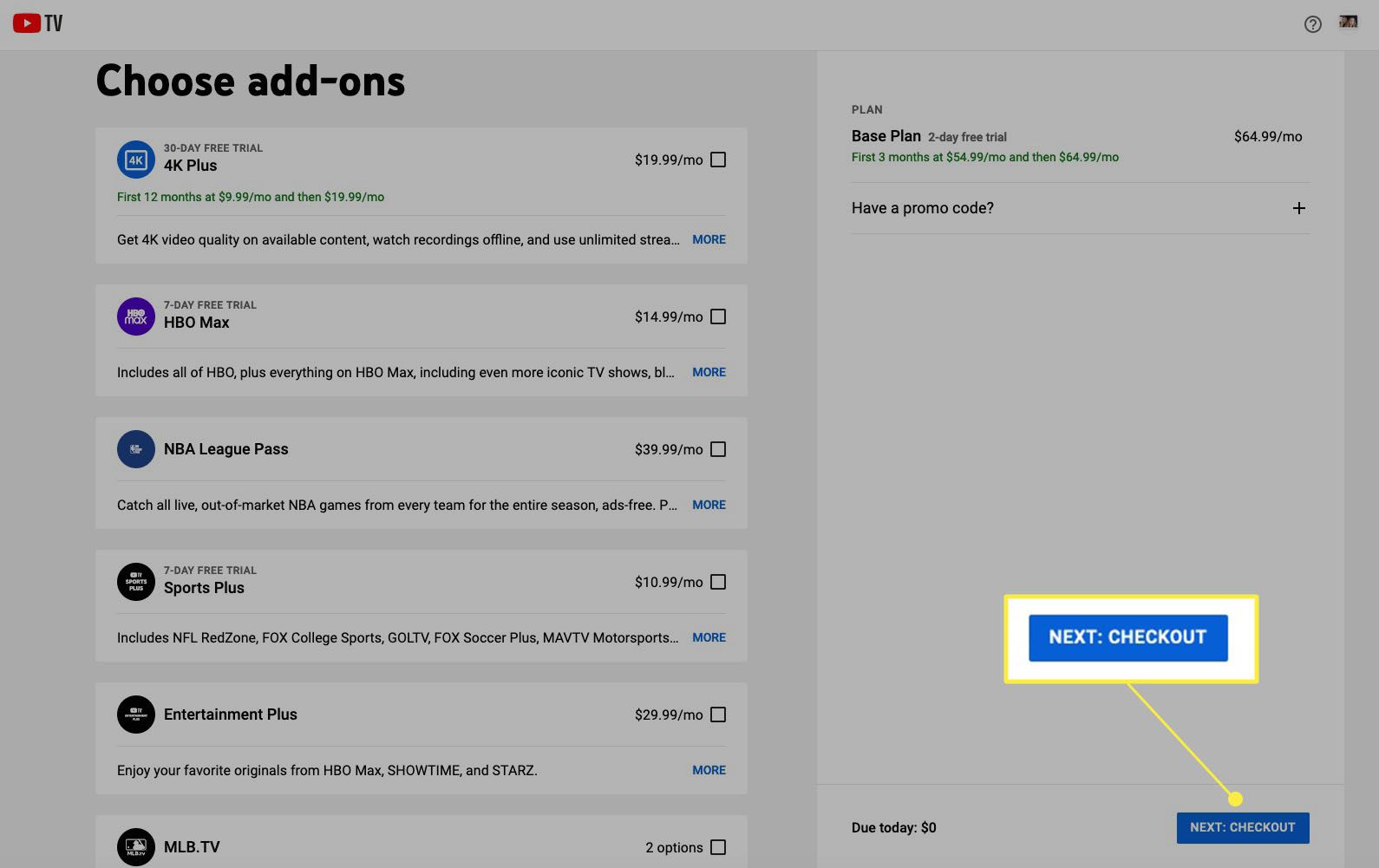Screen dimensions: 1379x868
Task: Enable the NBA League Pass checkbox
Action: tap(718, 449)
